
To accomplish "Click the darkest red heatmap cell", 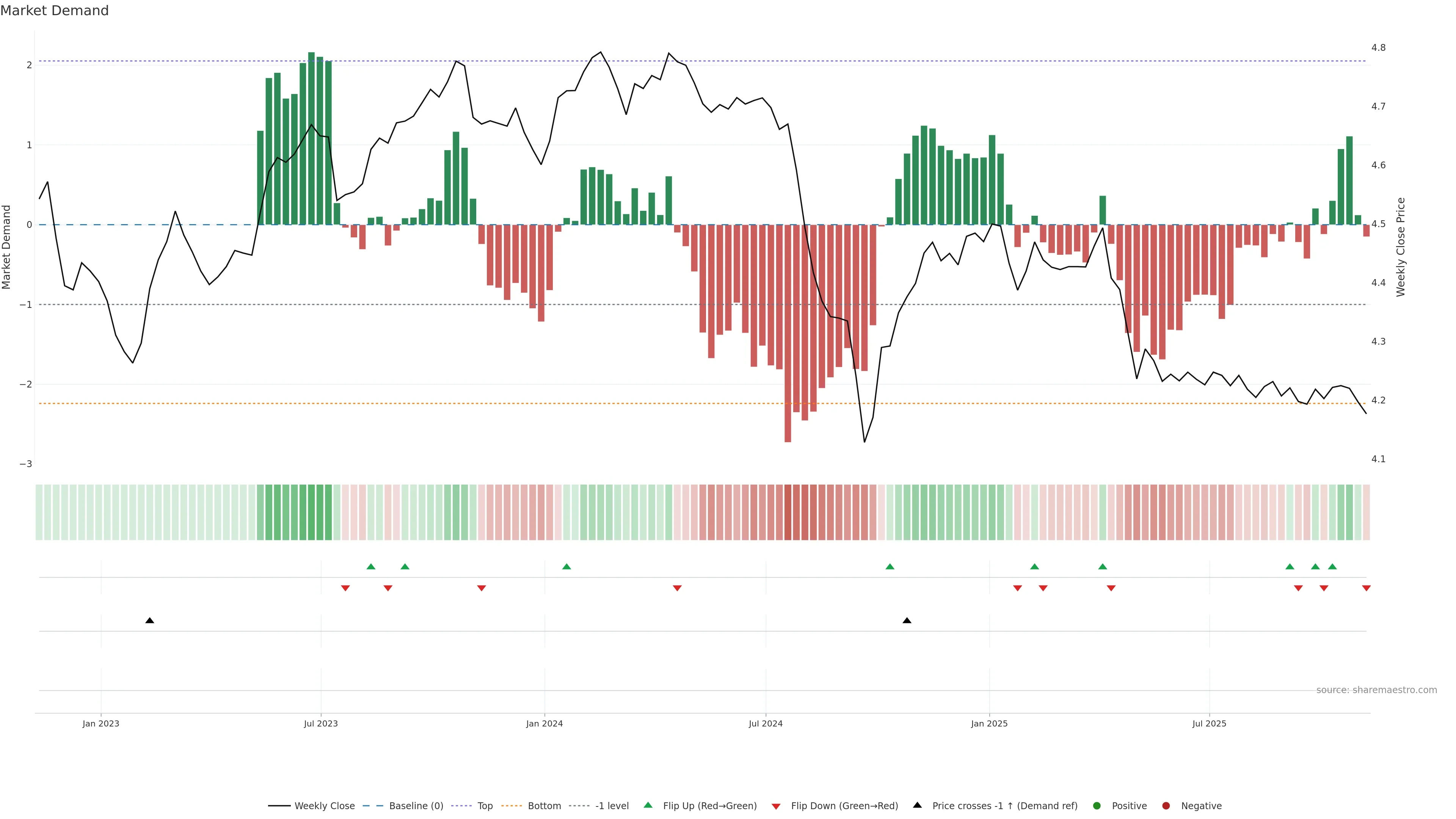I will pos(788,512).
